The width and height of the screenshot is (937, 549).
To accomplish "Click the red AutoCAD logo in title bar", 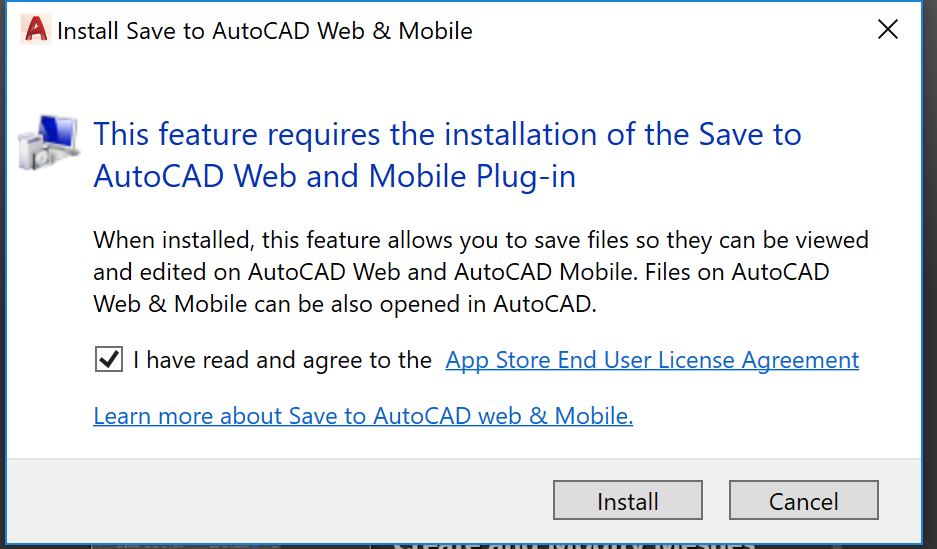I will (x=35, y=29).
